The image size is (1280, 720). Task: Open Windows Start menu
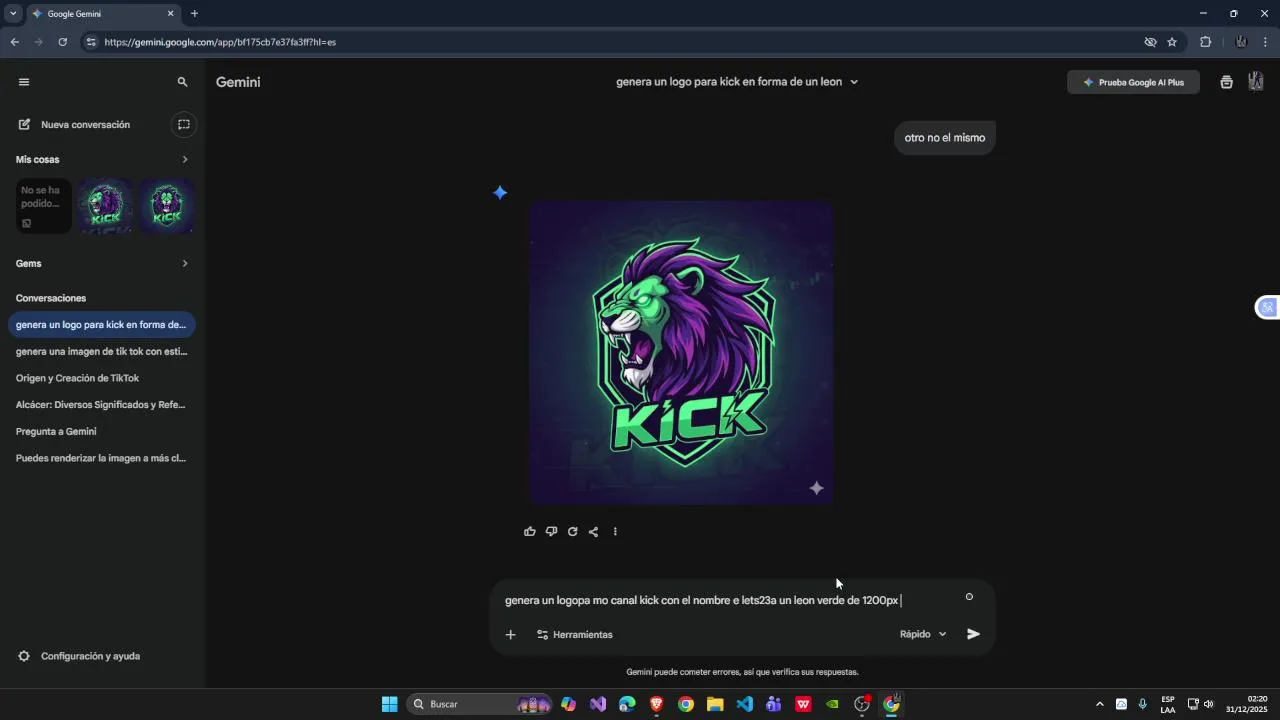(x=389, y=704)
